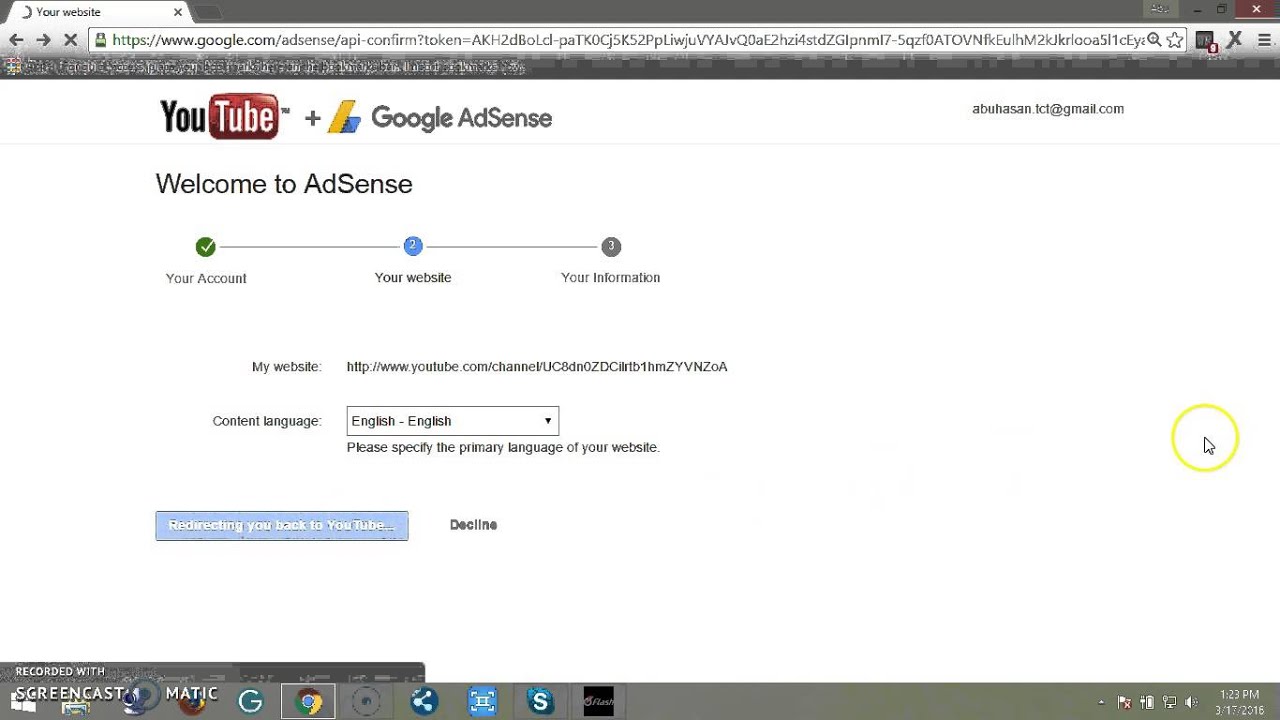Close the 'Your website' tab

pos(178,12)
